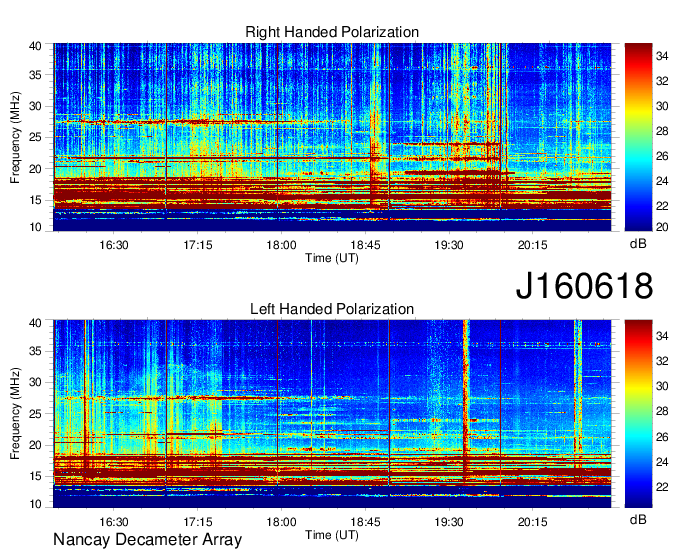Screen dimensions: 680x552
Task: Click the 28 dB value on the top colorbar
Action: point(662,131)
